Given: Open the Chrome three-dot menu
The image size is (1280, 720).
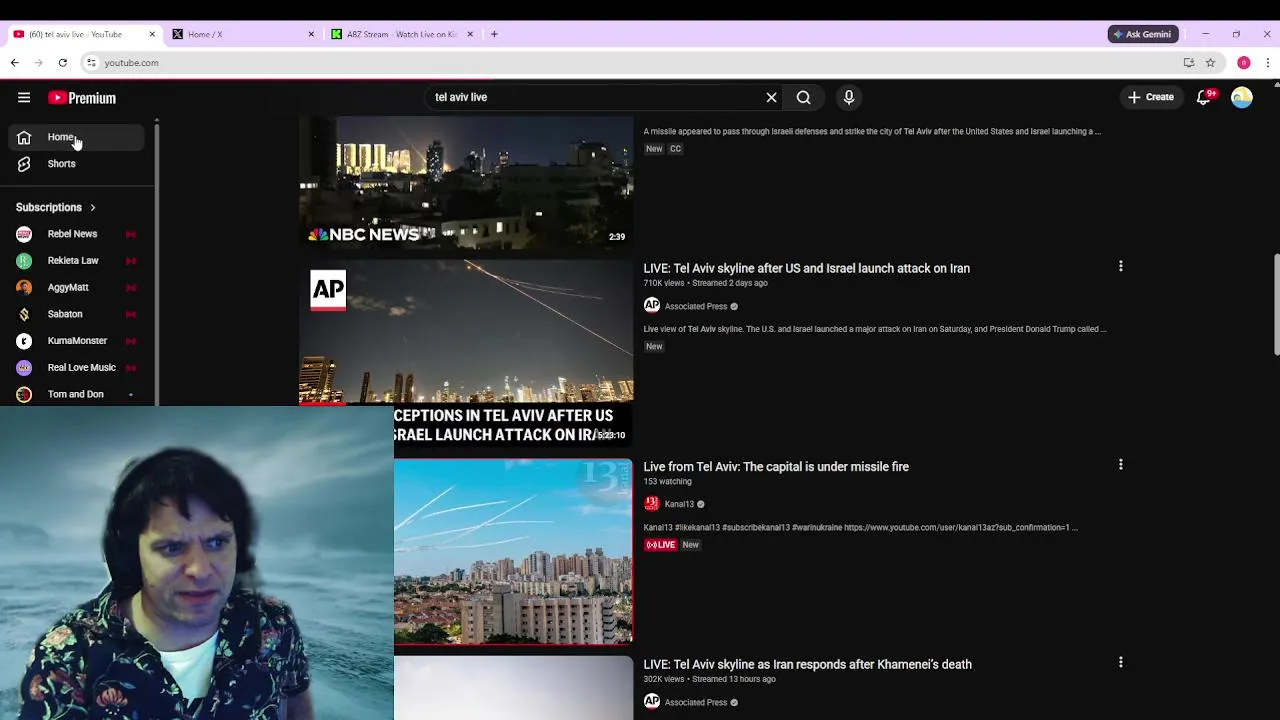Looking at the screenshot, I should tap(1267, 63).
